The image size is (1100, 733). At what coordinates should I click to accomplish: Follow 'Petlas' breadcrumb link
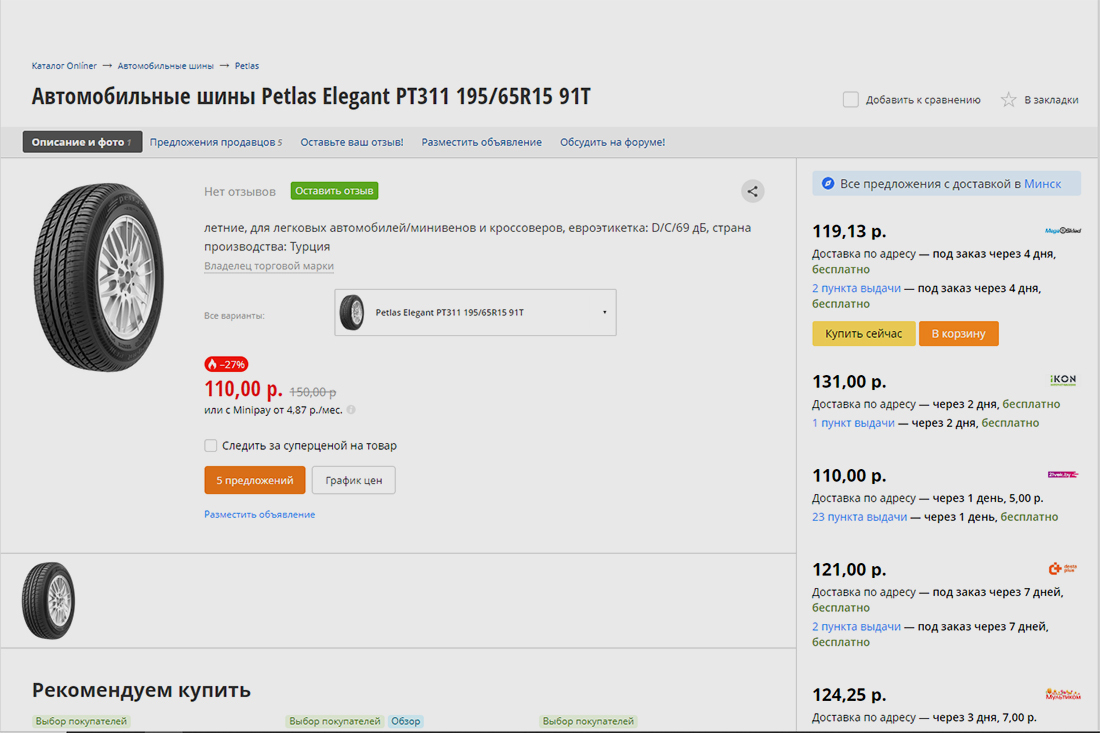point(246,66)
